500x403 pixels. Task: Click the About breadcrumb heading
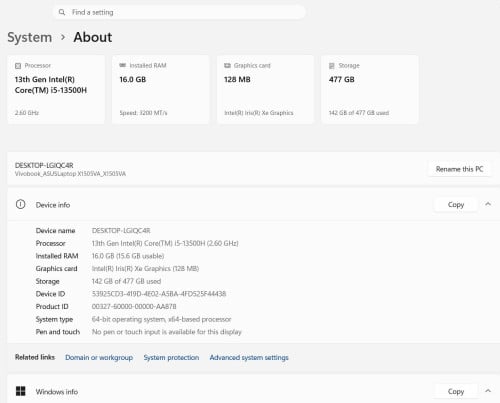click(x=93, y=37)
